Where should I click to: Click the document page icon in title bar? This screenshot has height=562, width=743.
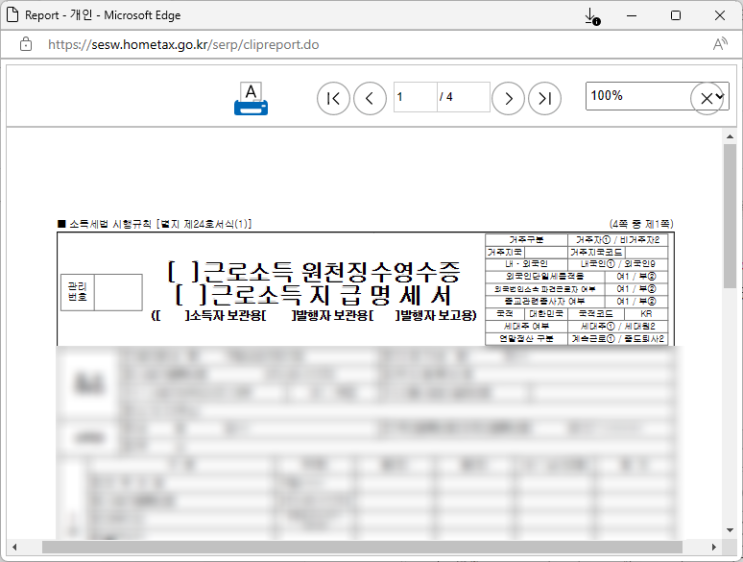coord(12,15)
